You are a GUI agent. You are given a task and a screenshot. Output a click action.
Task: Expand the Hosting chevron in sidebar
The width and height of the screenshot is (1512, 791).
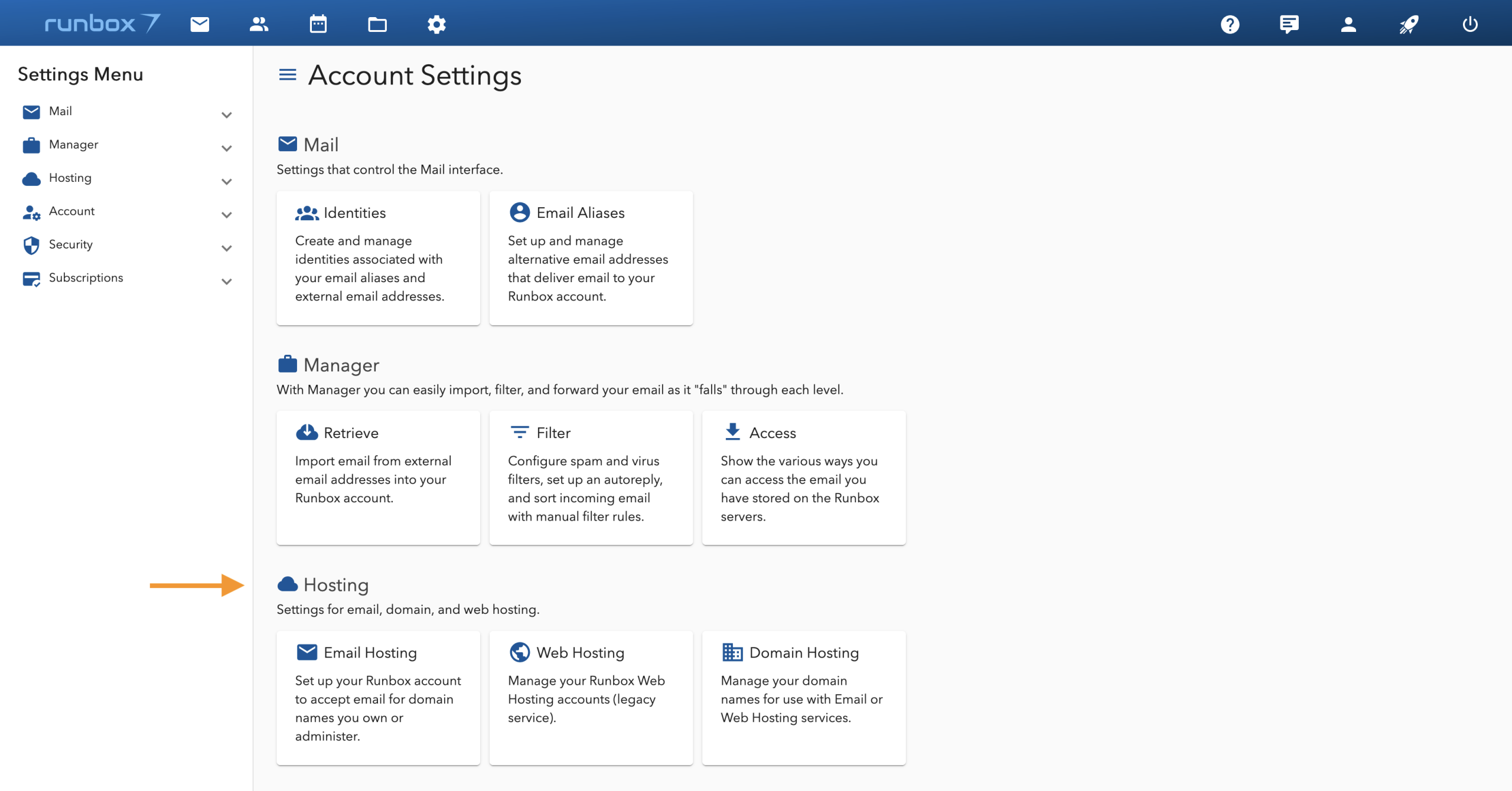(x=226, y=182)
